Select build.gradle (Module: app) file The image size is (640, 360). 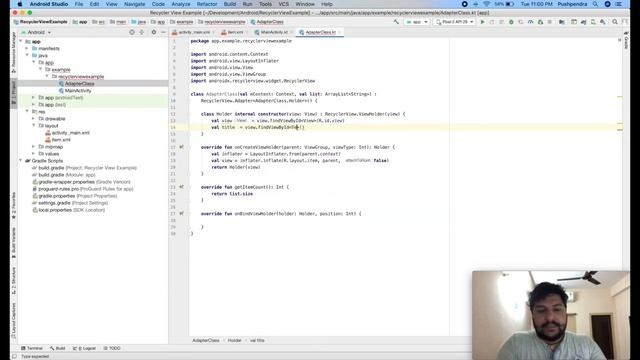coord(64,175)
